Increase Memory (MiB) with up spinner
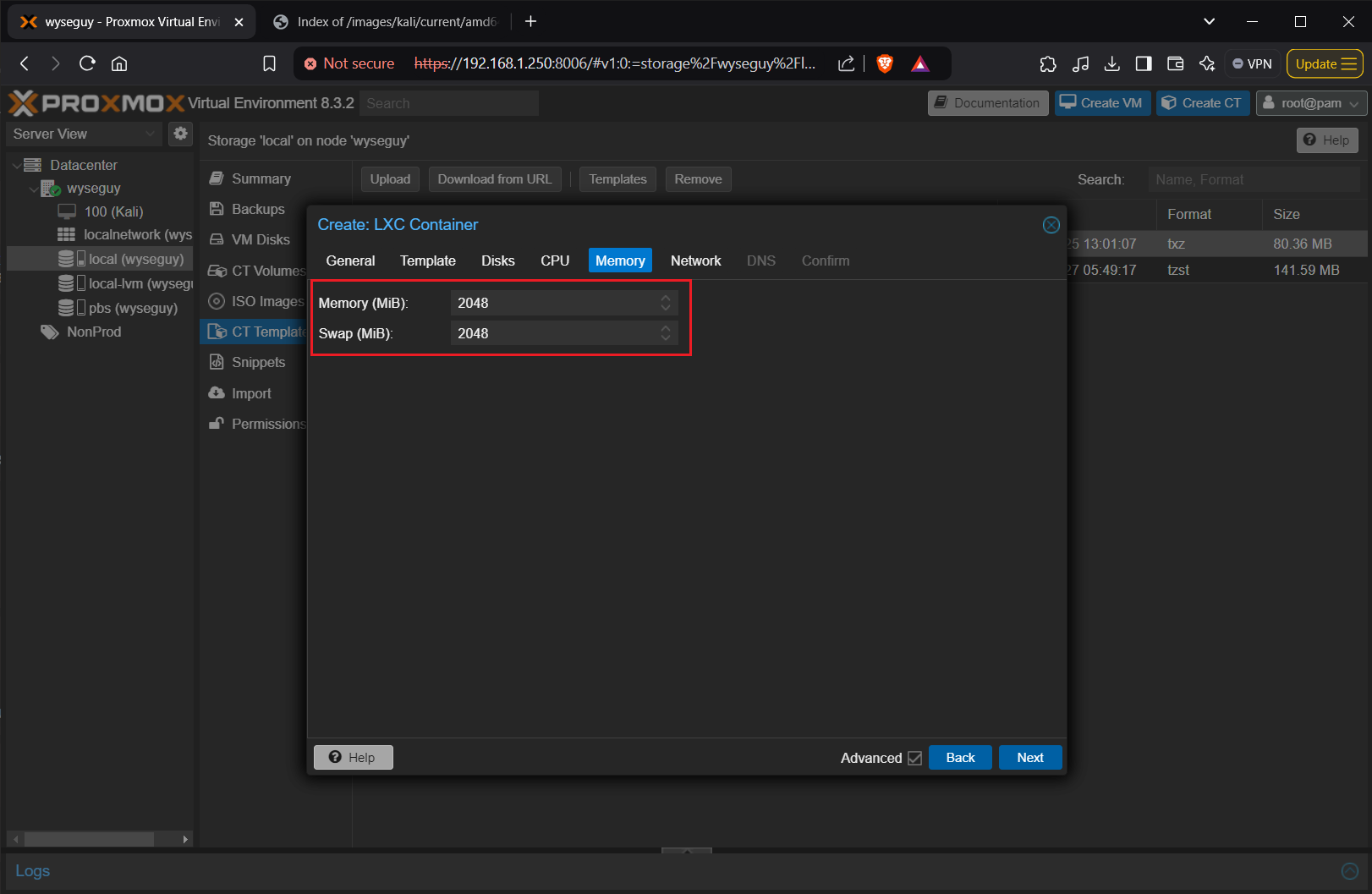This screenshot has height=894, width=1372. 666,298
